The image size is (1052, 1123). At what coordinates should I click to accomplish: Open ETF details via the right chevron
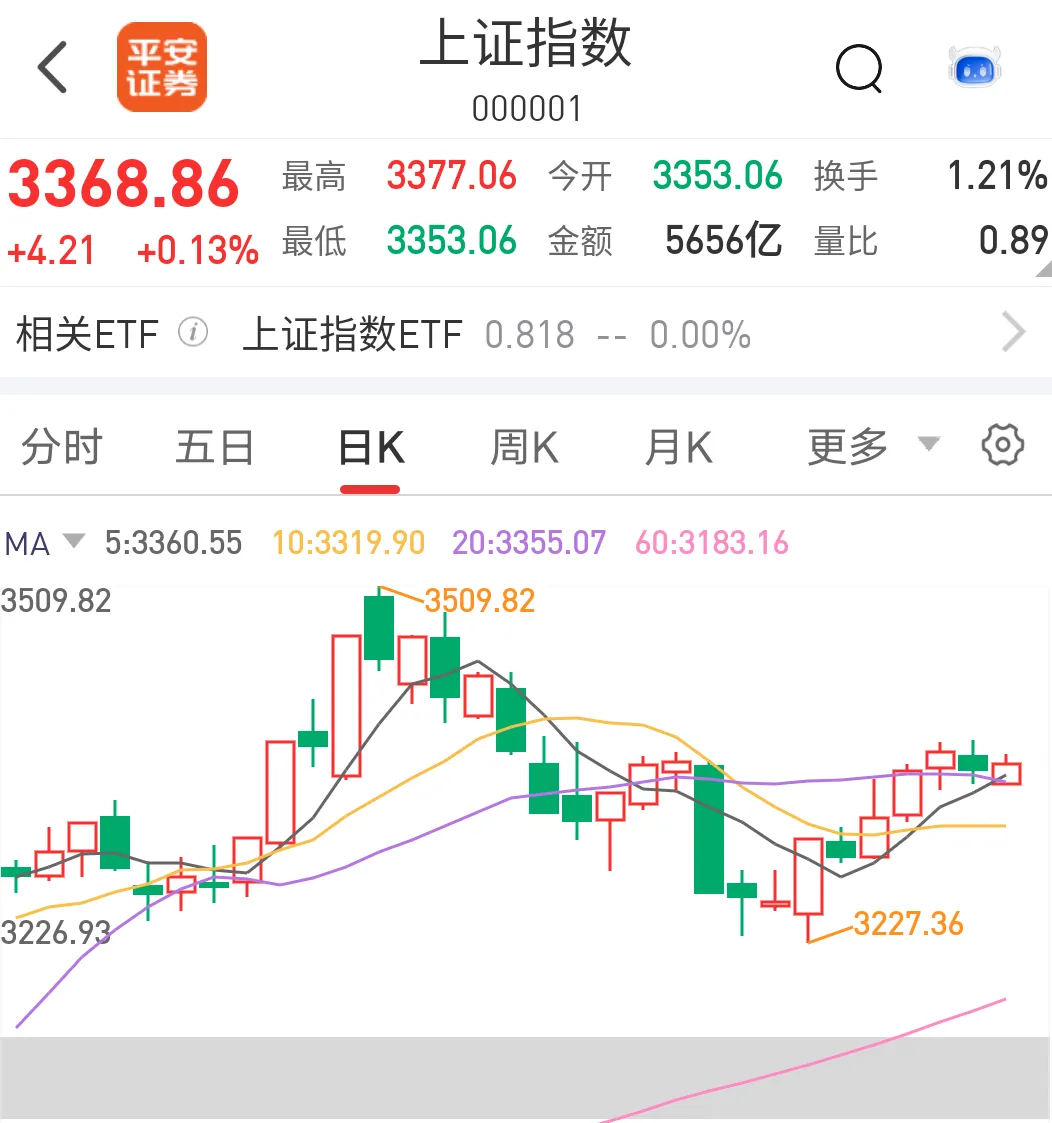tap(1015, 332)
